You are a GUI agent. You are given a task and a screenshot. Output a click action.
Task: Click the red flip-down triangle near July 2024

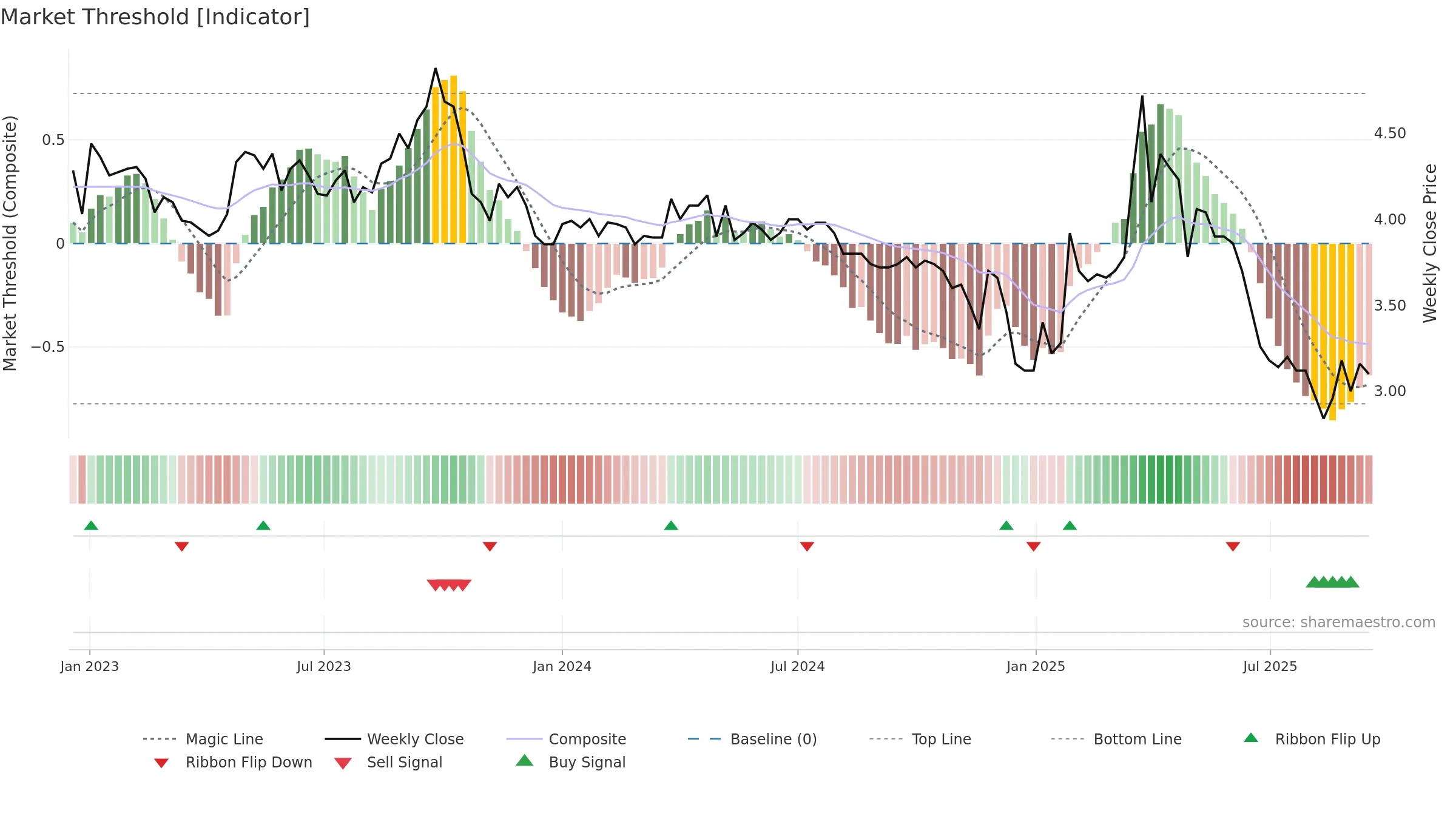807,547
